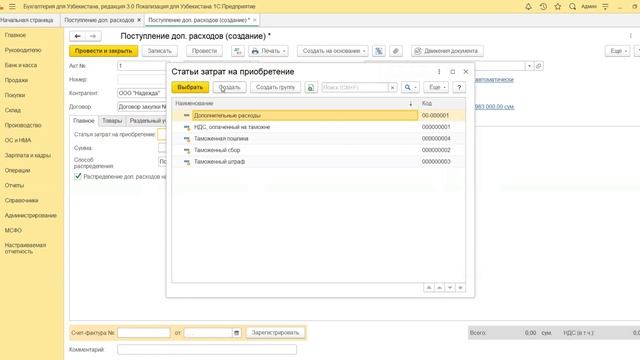Select the Таможенный штраф row
Image resolution: width=640 pixels, height=360 pixels.
pyautogui.click(x=318, y=162)
